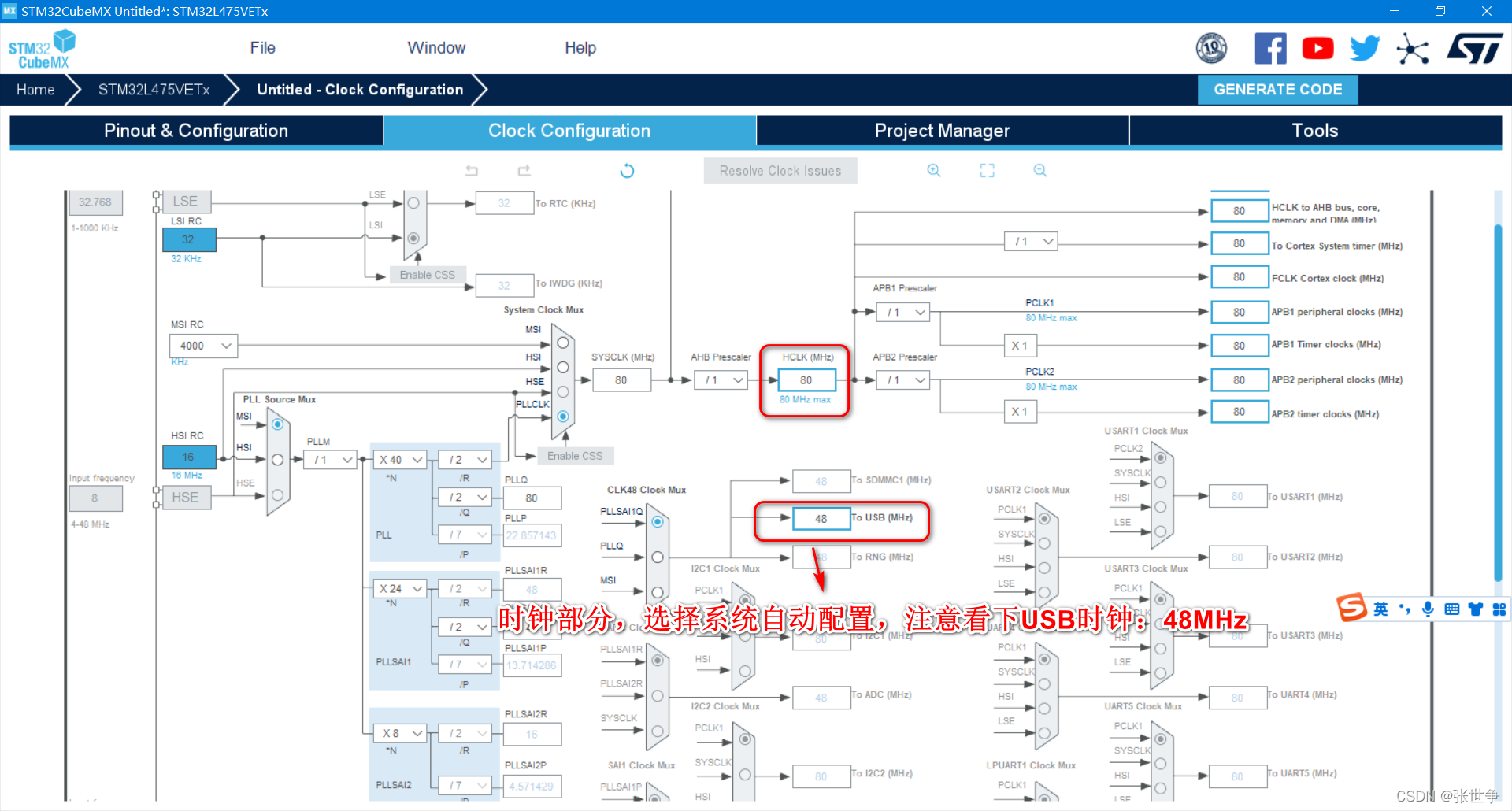Image resolution: width=1512 pixels, height=811 pixels.
Task: Select PLLQ in CLK48 Clock Mux
Action: pos(658,557)
